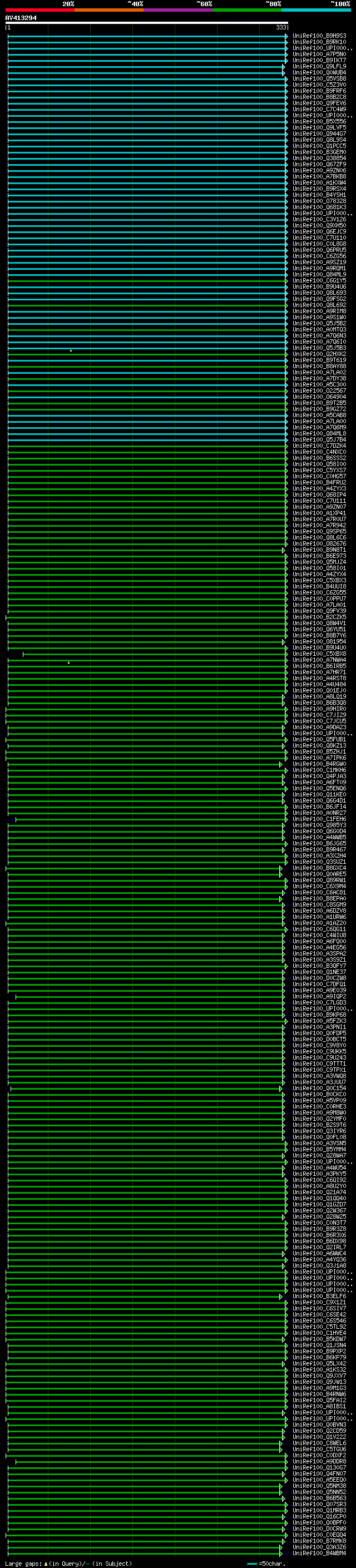
Task: Select hit UniRef100_Q8L9S4
Action: point(319,140)
